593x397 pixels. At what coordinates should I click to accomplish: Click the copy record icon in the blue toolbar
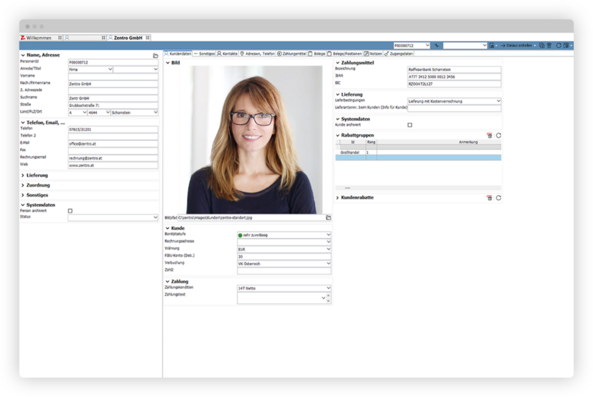click(542, 45)
